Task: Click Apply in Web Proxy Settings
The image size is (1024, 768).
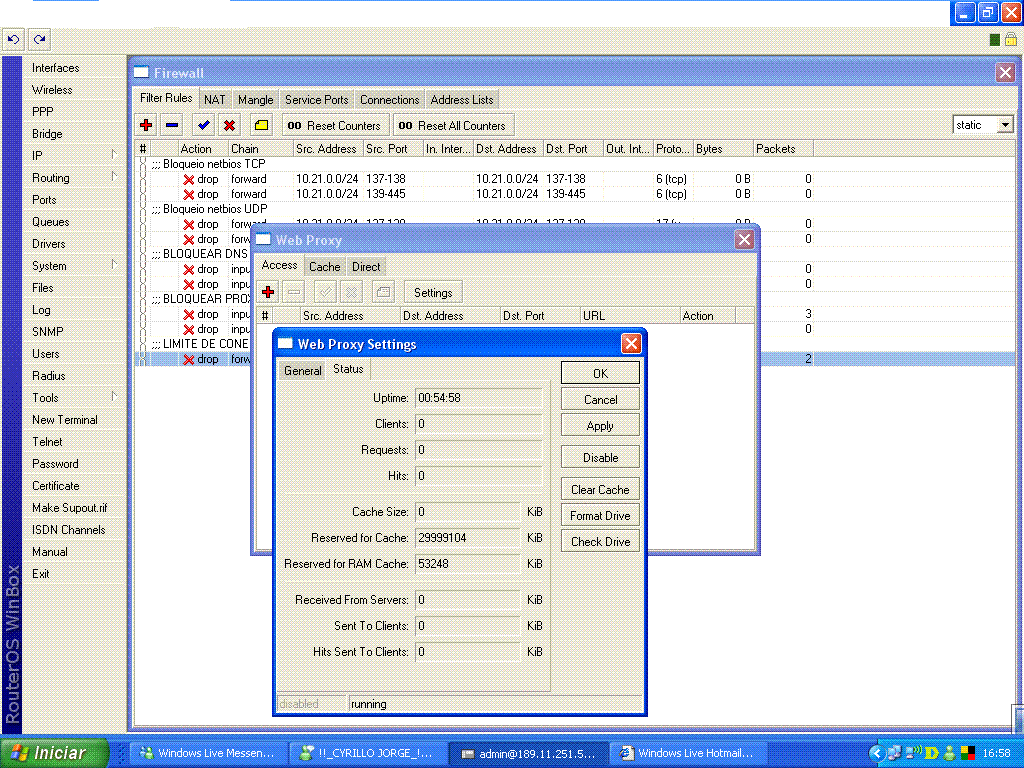Action: click(x=600, y=426)
